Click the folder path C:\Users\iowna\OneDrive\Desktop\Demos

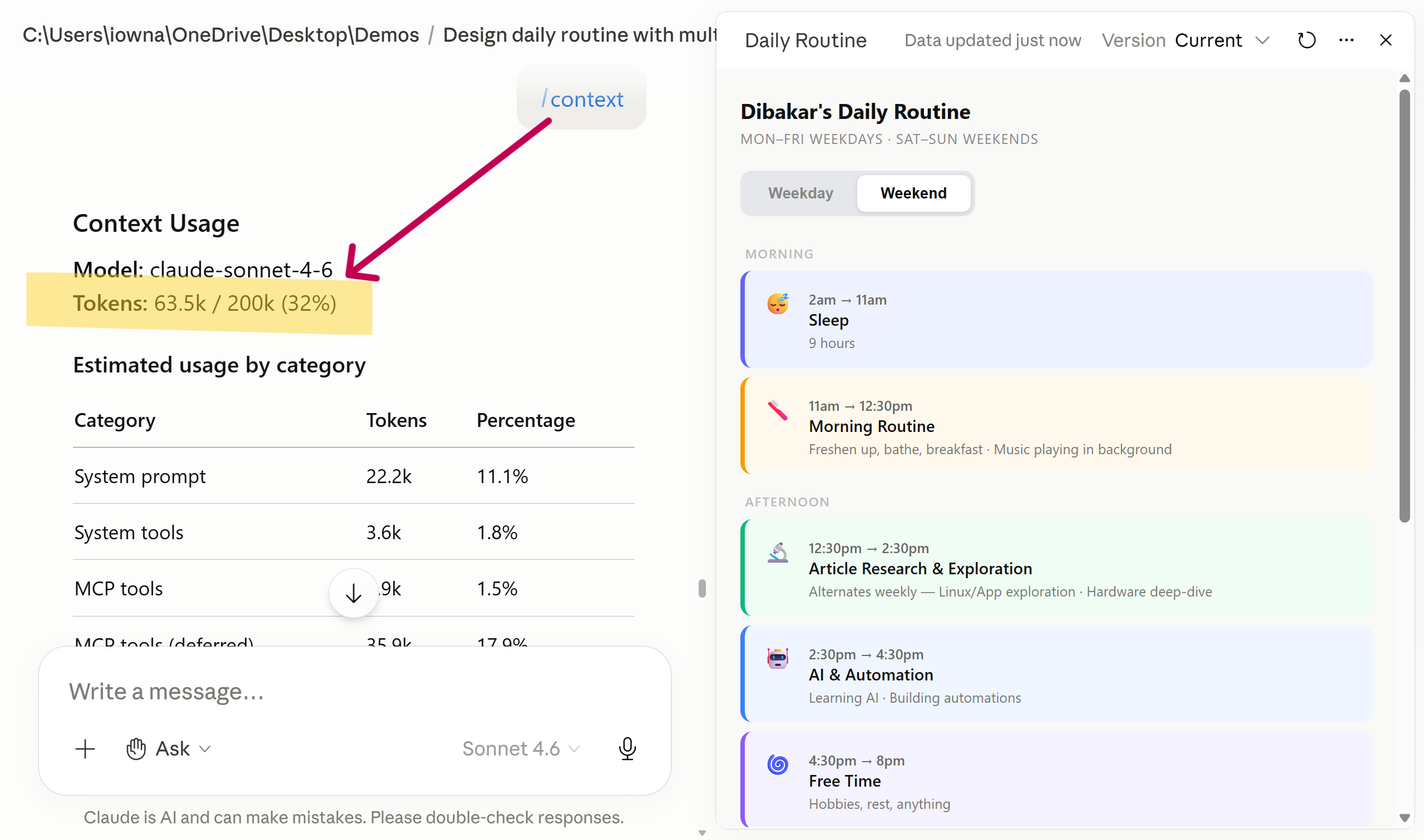[x=221, y=35]
